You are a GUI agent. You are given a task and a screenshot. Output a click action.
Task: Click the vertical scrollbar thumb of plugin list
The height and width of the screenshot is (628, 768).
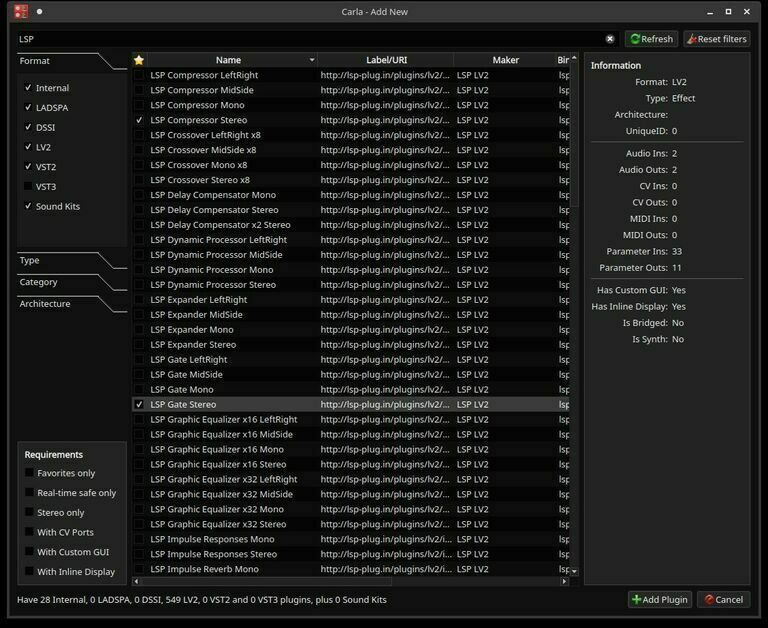coord(574,135)
